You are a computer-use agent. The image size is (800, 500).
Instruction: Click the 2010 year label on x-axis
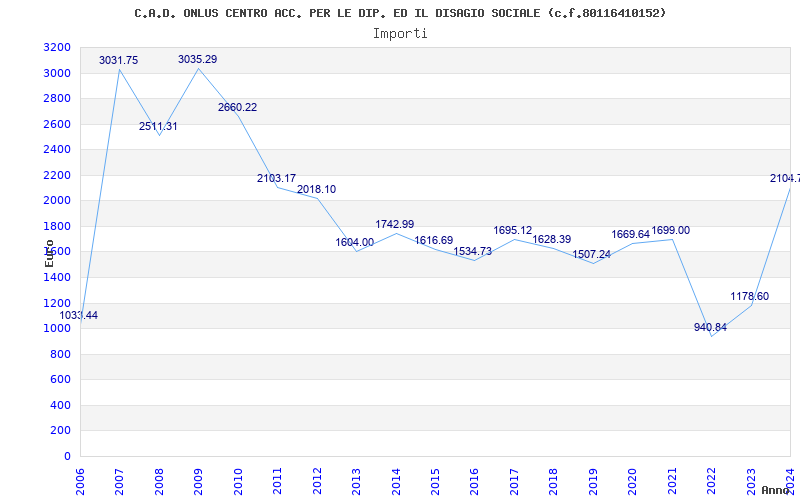pyautogui.click(x=238, y=478)
